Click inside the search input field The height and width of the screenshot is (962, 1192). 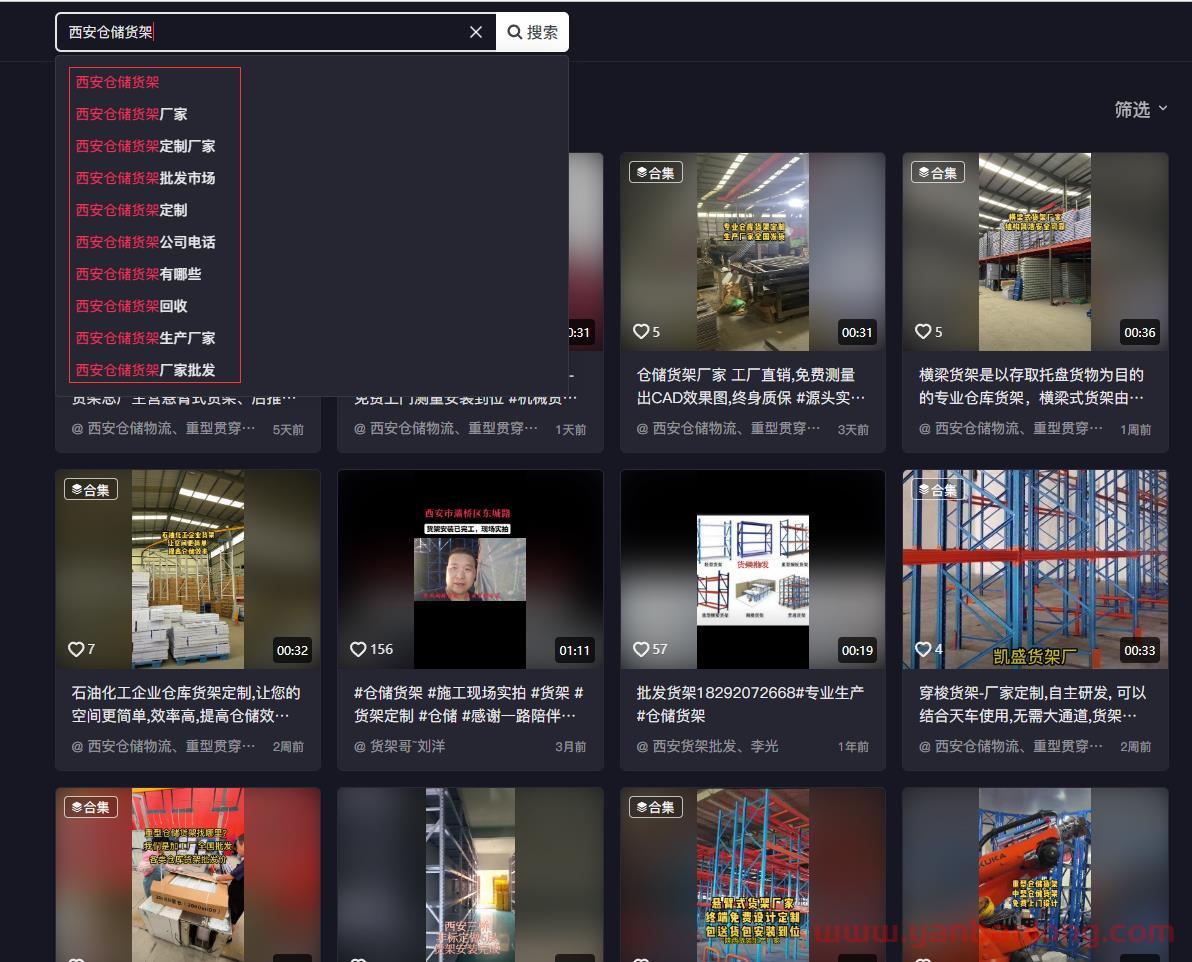260,32
